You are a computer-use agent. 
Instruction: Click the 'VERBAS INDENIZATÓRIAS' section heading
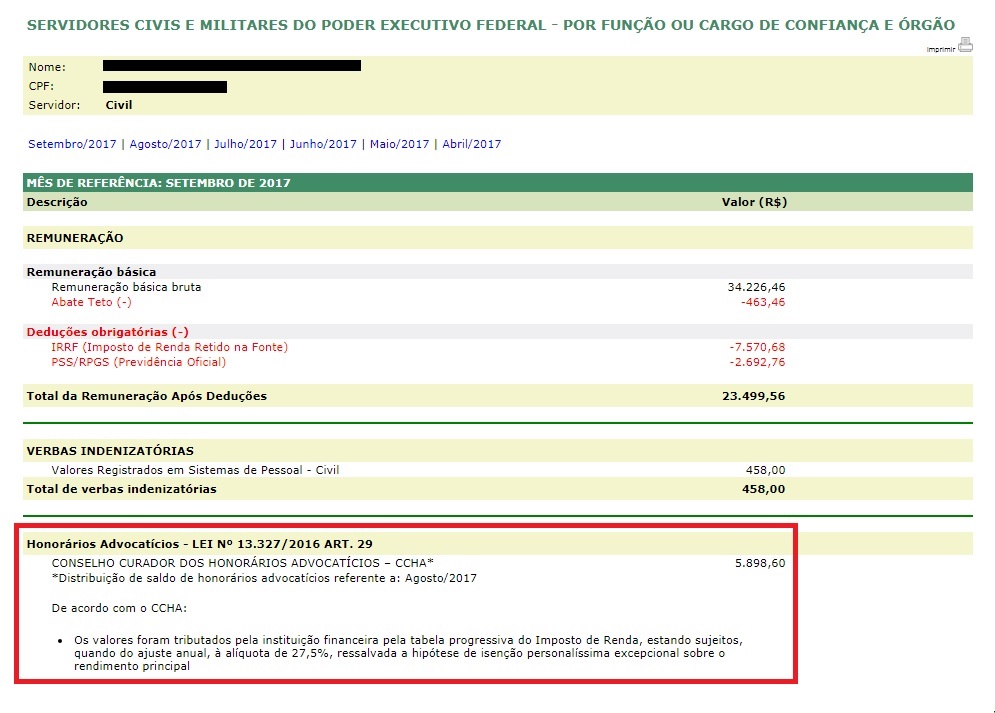pyautogui.click(x=110, y=451)
